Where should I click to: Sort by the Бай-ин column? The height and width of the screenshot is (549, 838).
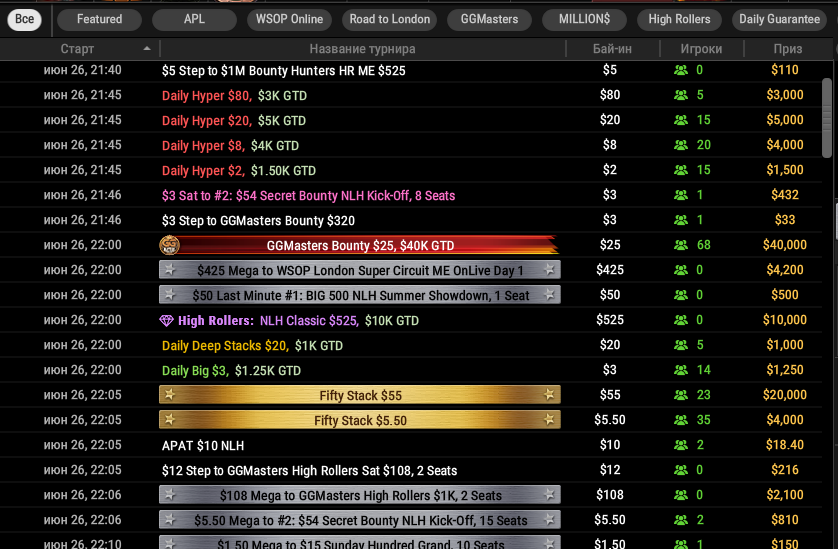click(x=612, y=49)
